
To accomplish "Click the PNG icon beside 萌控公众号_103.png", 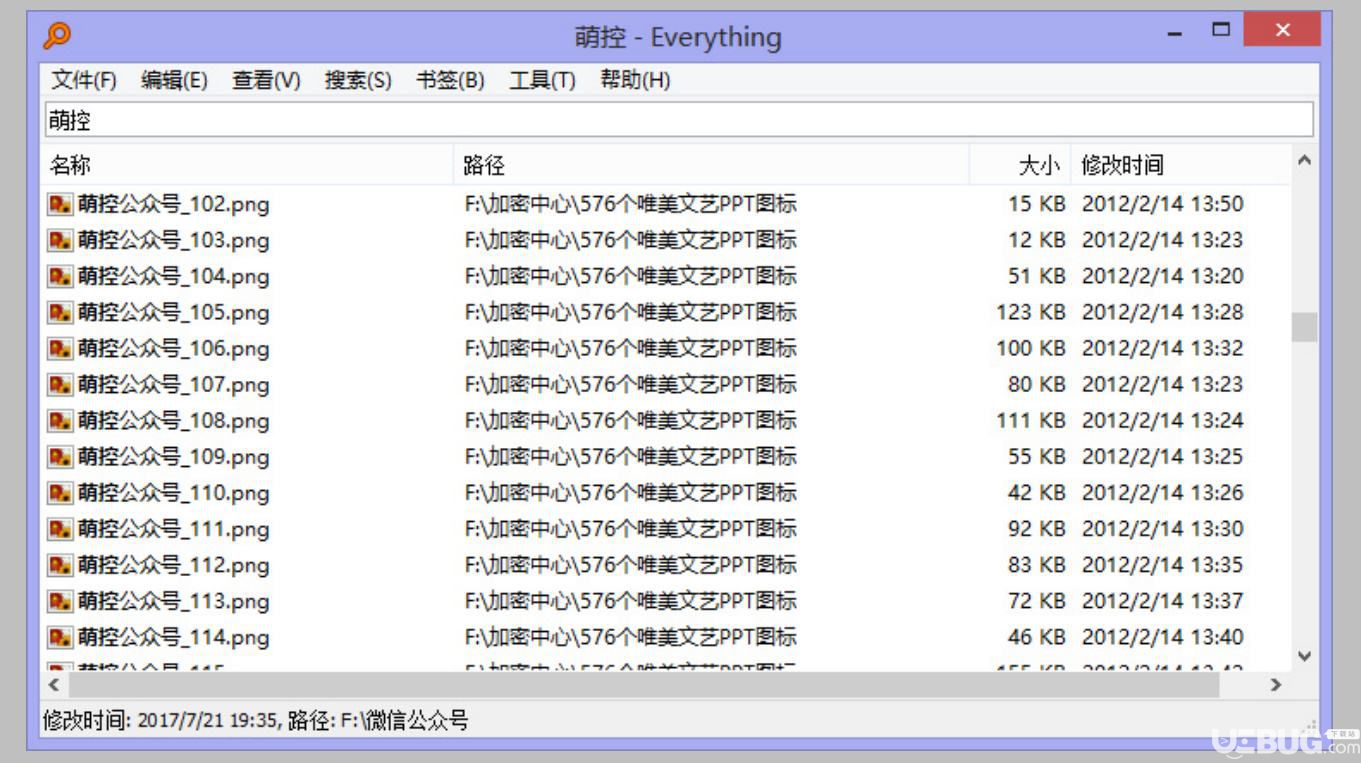I will (61, 241).
